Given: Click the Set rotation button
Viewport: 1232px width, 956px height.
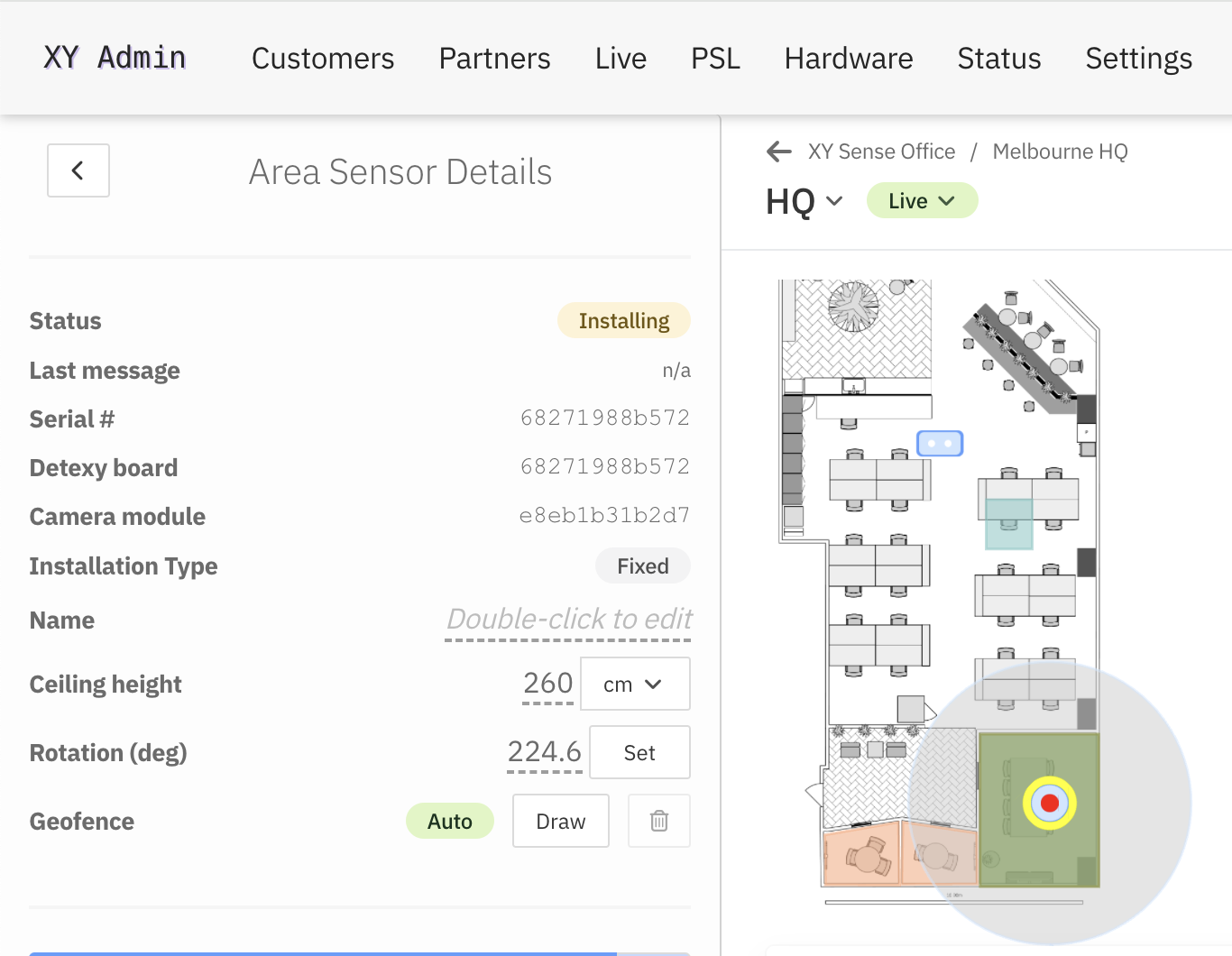Looking at the screenshot, I should pyautogui.click(x=639, y=753).
